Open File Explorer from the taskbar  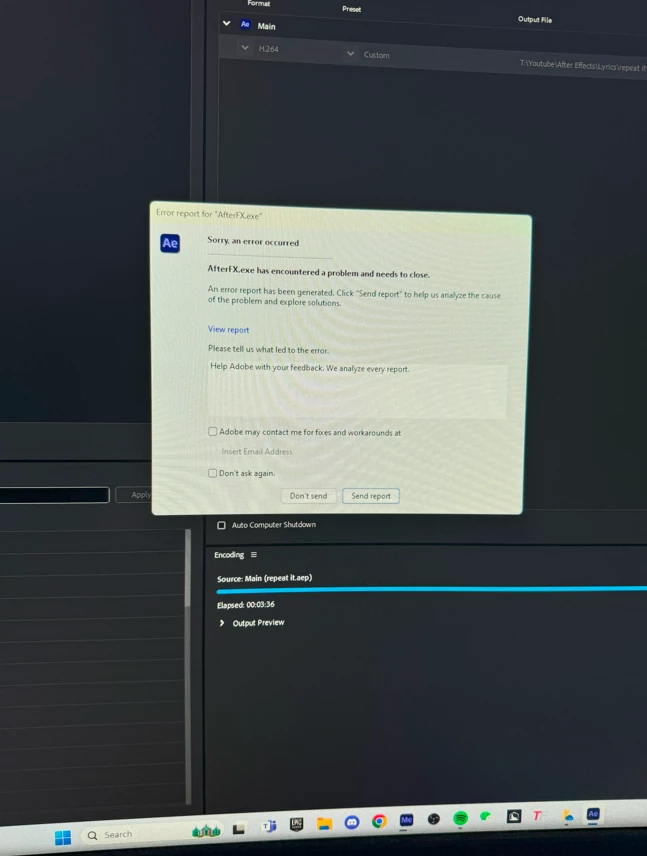(x=324, y=823)
